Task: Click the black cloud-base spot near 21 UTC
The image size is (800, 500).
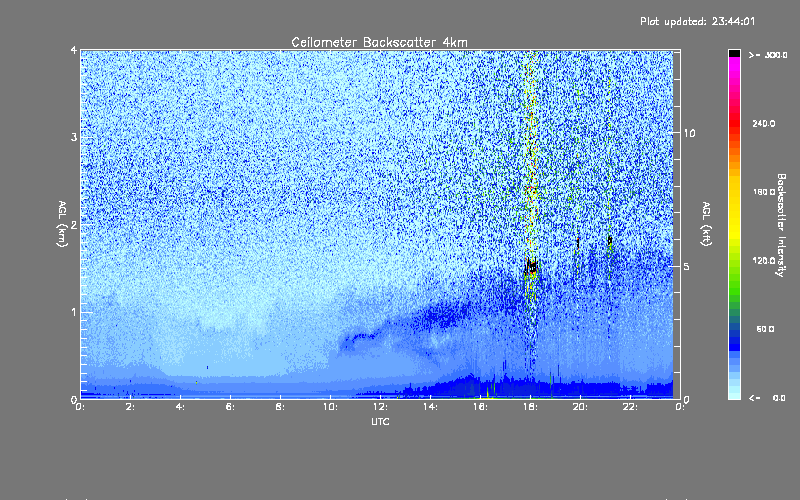Action: click(x=609, y=240)
